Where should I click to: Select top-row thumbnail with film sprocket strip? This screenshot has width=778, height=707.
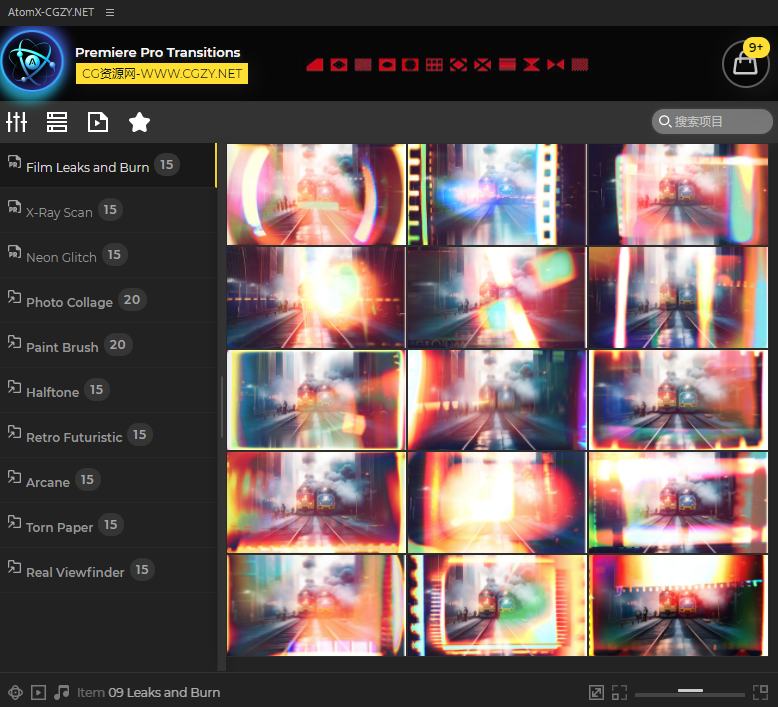pyautogui.click(x=497, y=194)
